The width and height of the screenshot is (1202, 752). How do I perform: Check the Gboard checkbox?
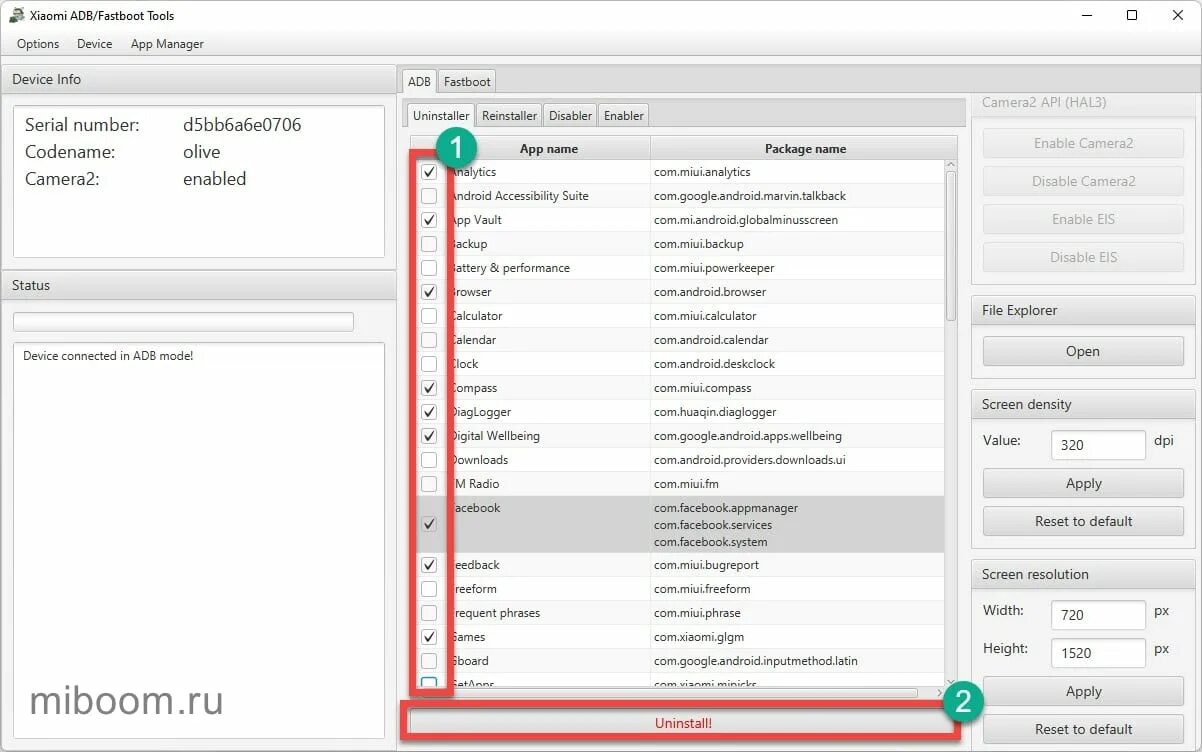[429, 661]
